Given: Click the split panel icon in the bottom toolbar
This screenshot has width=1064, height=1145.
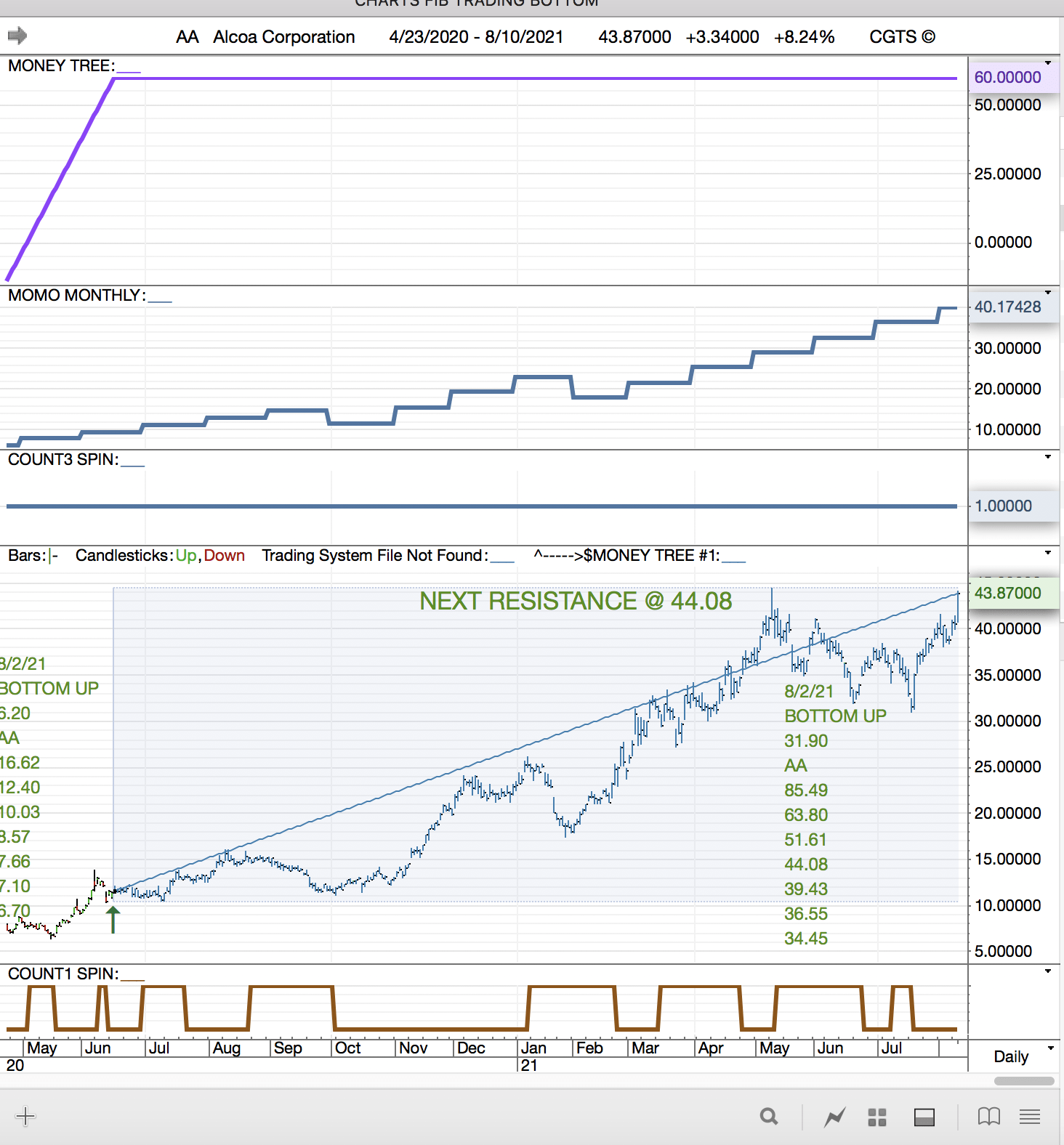Looking at the screenshot, I should (x=924, y=1117).
